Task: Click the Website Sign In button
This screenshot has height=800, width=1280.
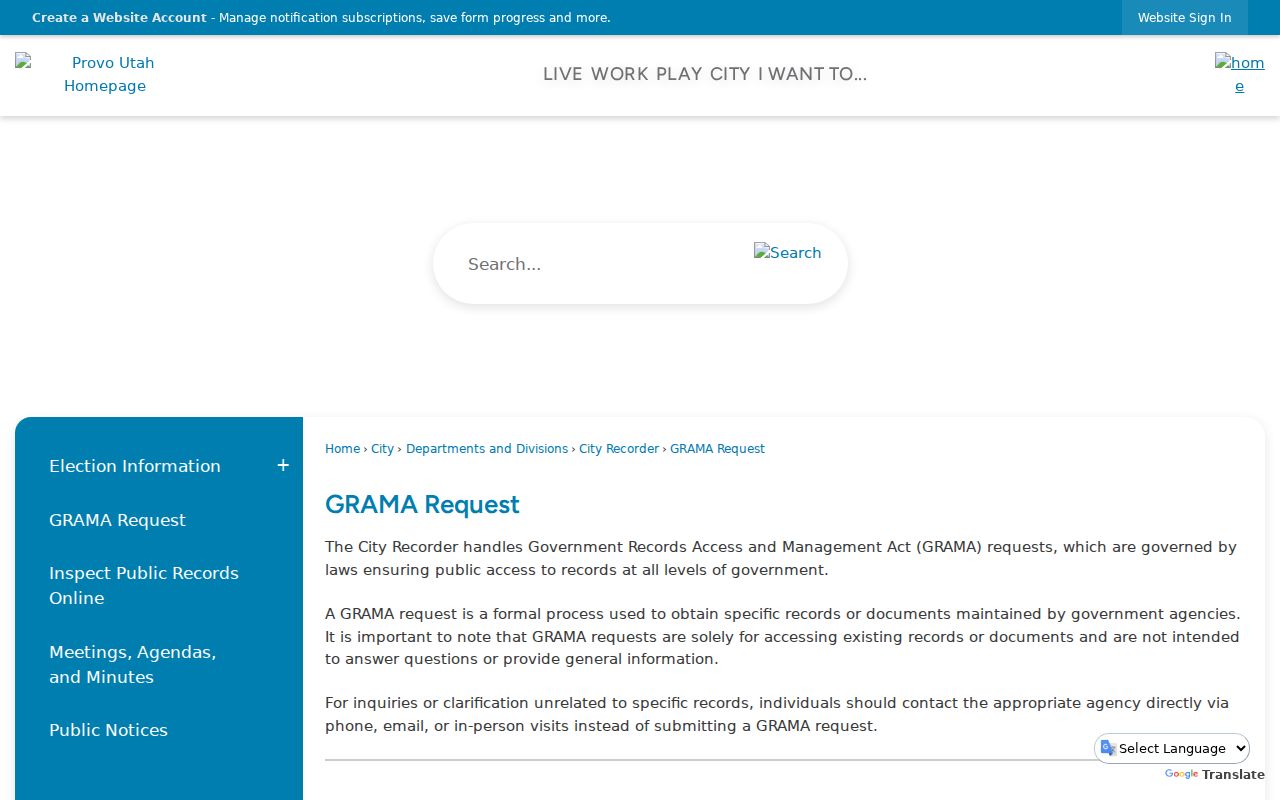Action: pos(1184,18)
